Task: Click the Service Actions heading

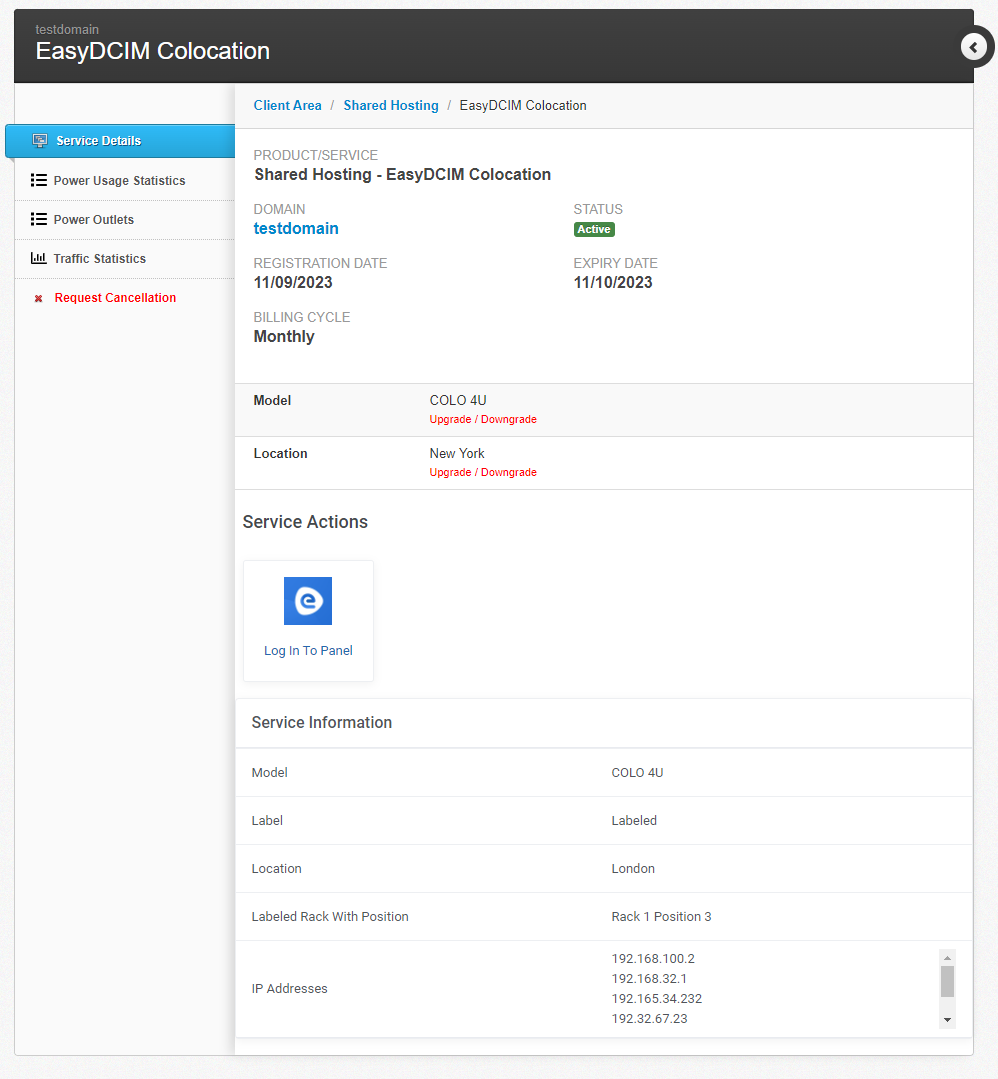Action: 305,522
